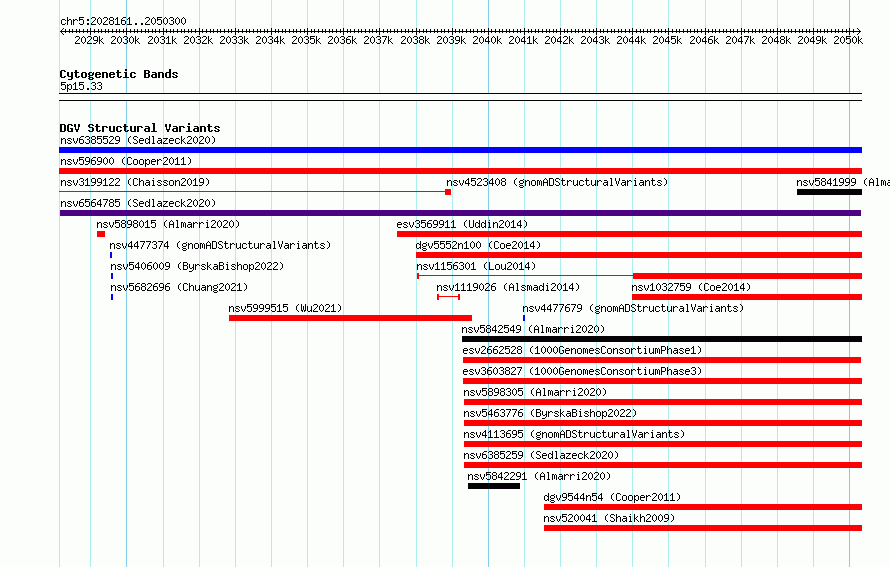Click the nsv1119026 (Alsmadi2014) label

coord(508,287)
